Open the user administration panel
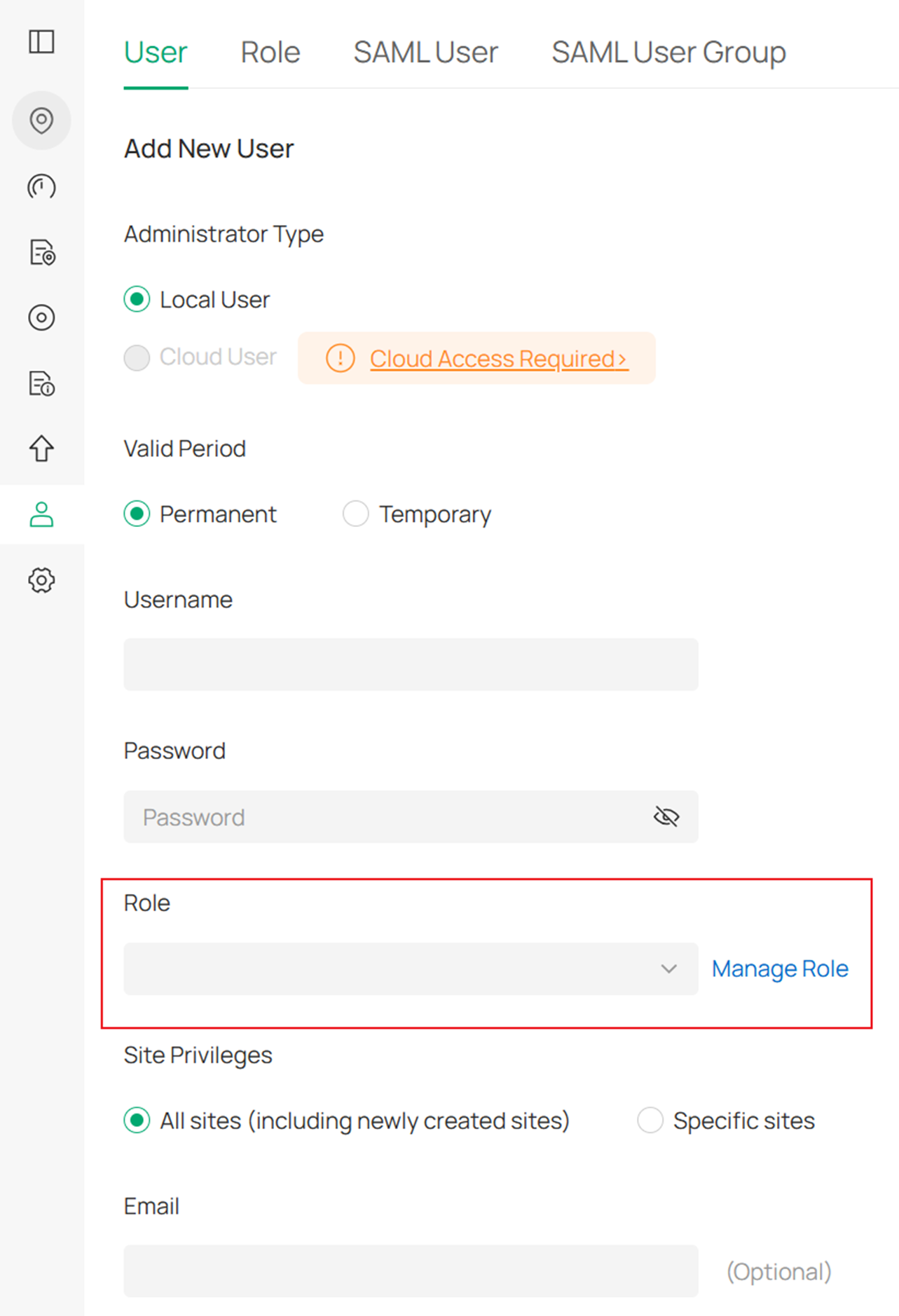 41,515
